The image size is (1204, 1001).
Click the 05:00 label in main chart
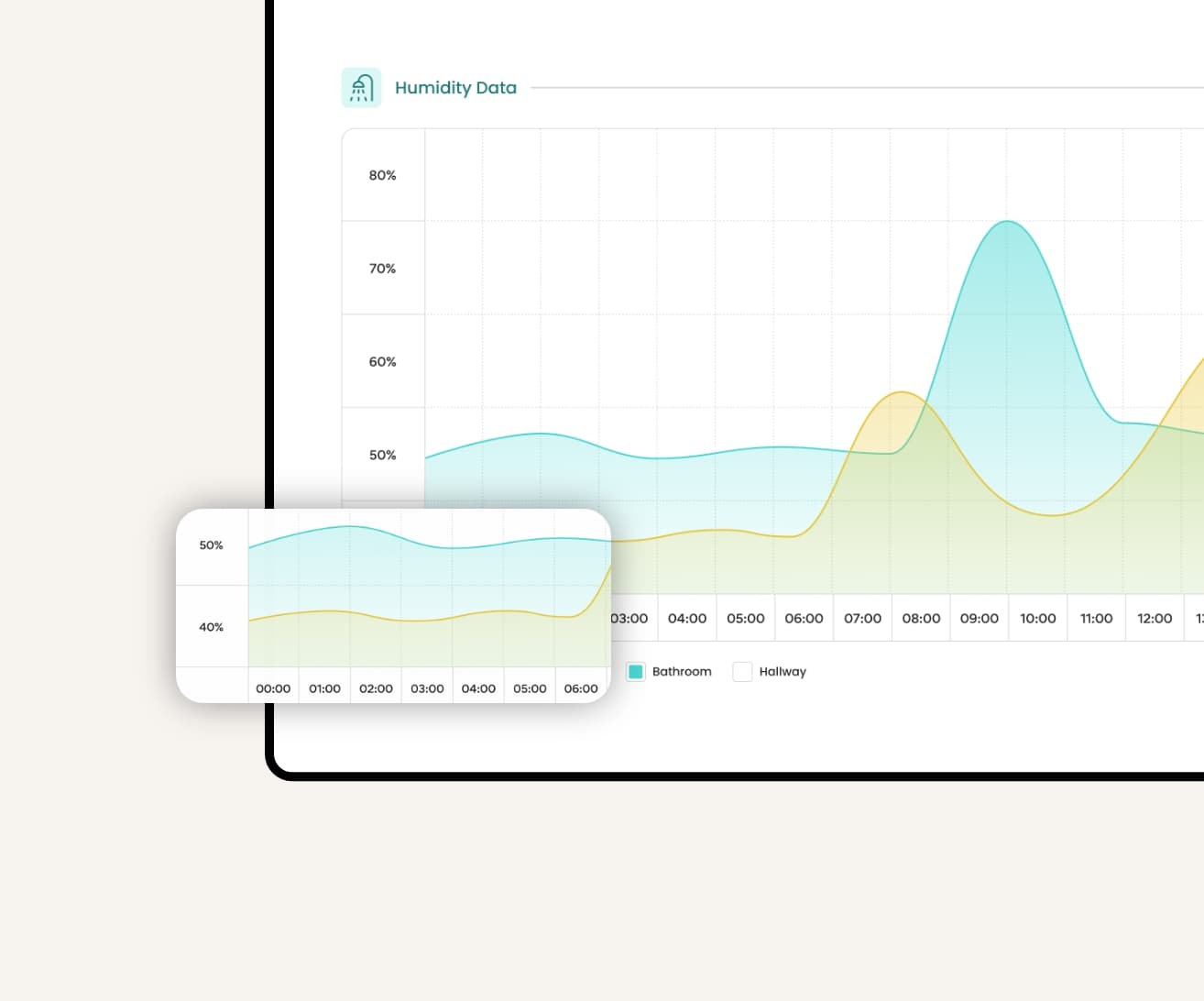tap(746, 619)
